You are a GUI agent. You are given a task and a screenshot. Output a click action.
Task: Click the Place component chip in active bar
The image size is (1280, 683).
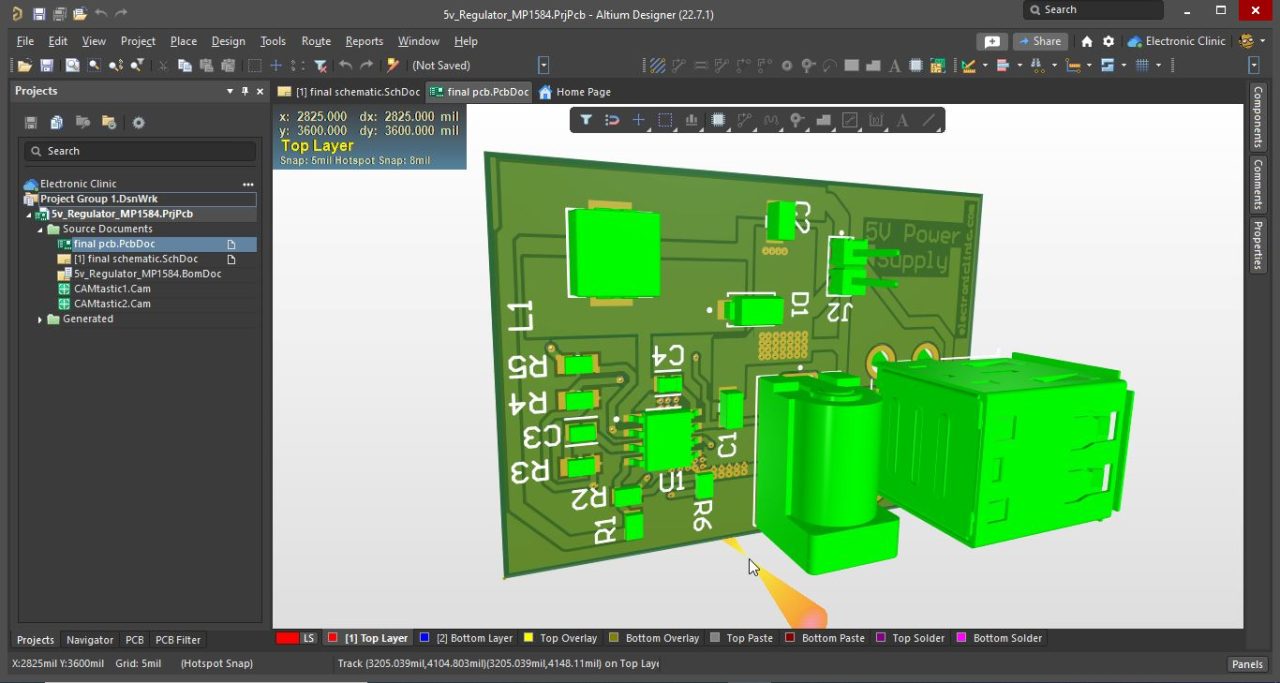[x=717, y=120]
